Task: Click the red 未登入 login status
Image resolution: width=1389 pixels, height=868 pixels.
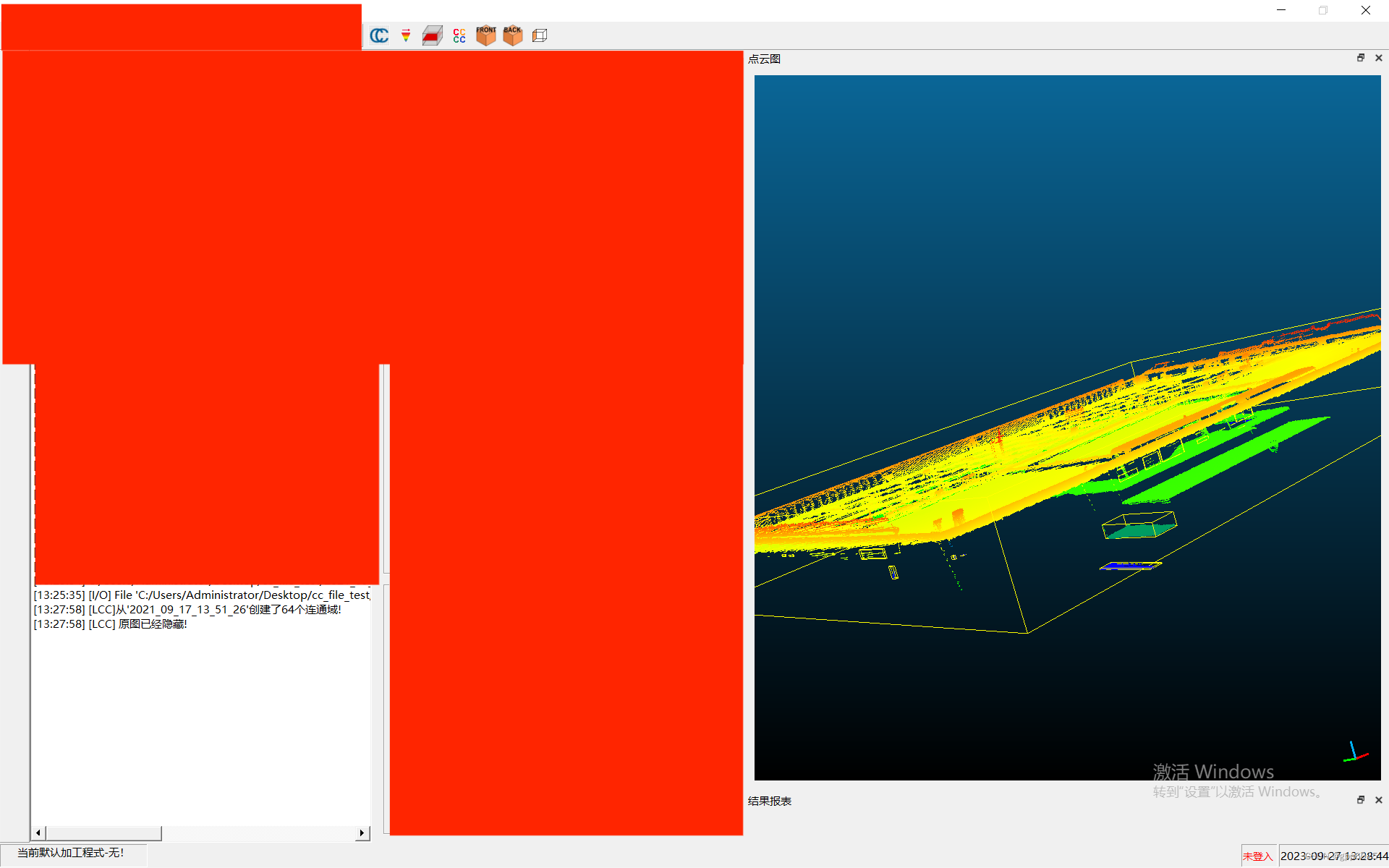Action: click(1257, 856)
